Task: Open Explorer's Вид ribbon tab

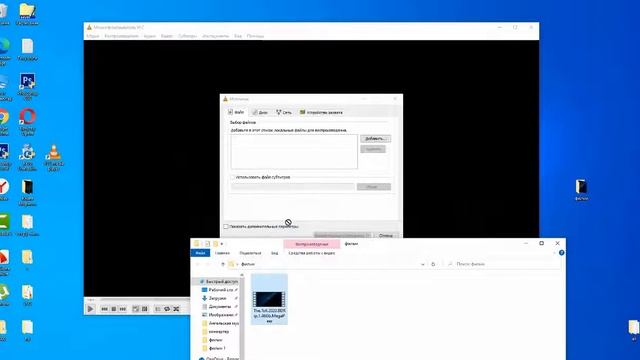Action: click(275, 253)
